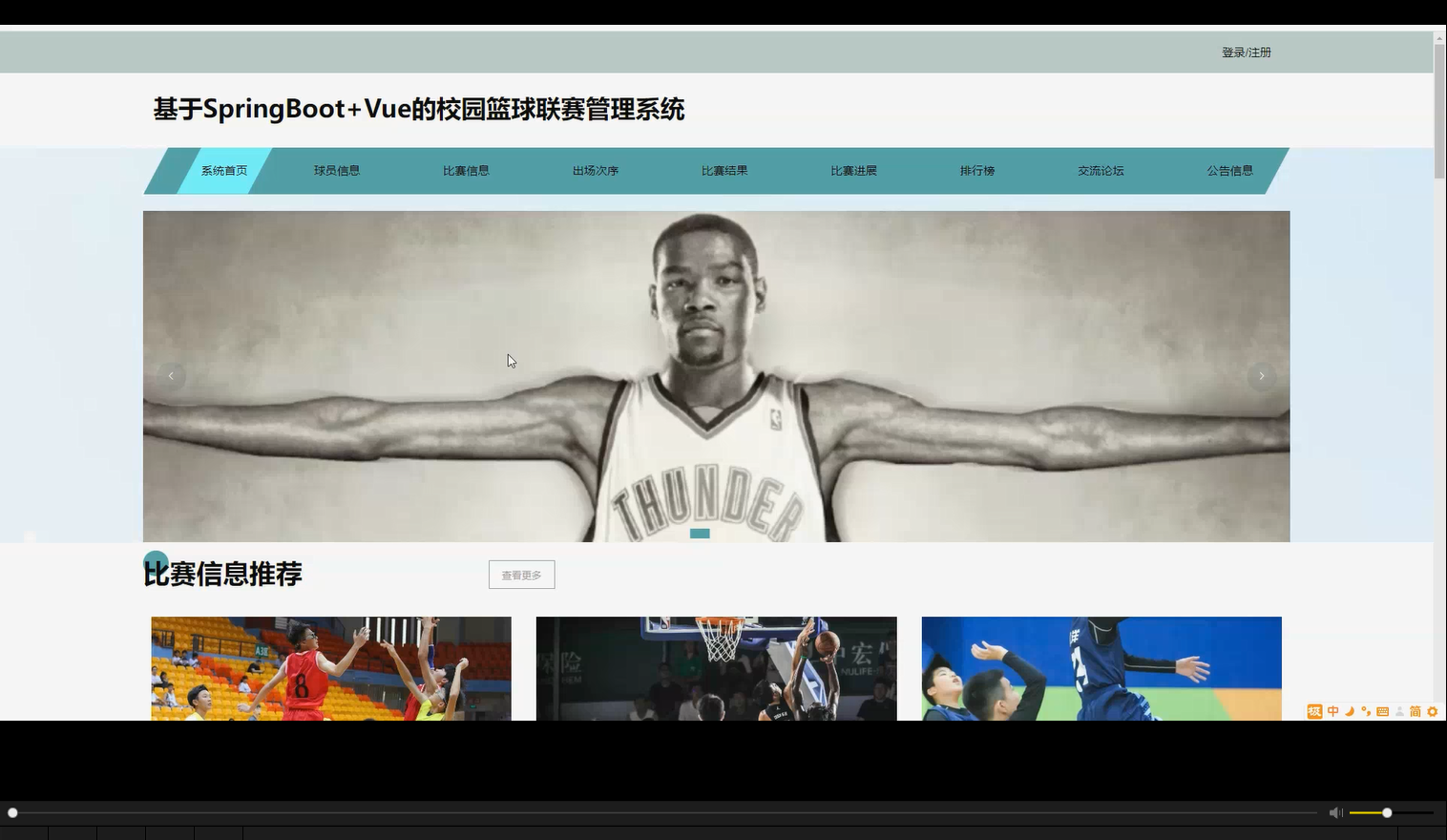Click the 登录/注册 link
This screenshot has width=1447, height=840.
pyautogui.click(x=1246, y=52)
